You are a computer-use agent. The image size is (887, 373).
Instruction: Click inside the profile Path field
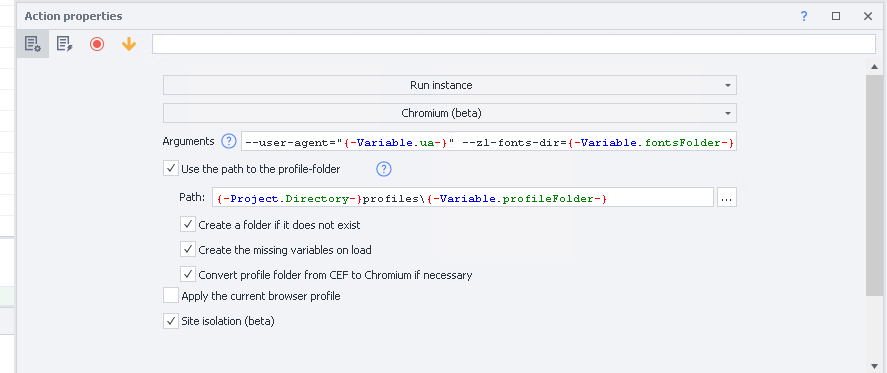tap(463, 198)
